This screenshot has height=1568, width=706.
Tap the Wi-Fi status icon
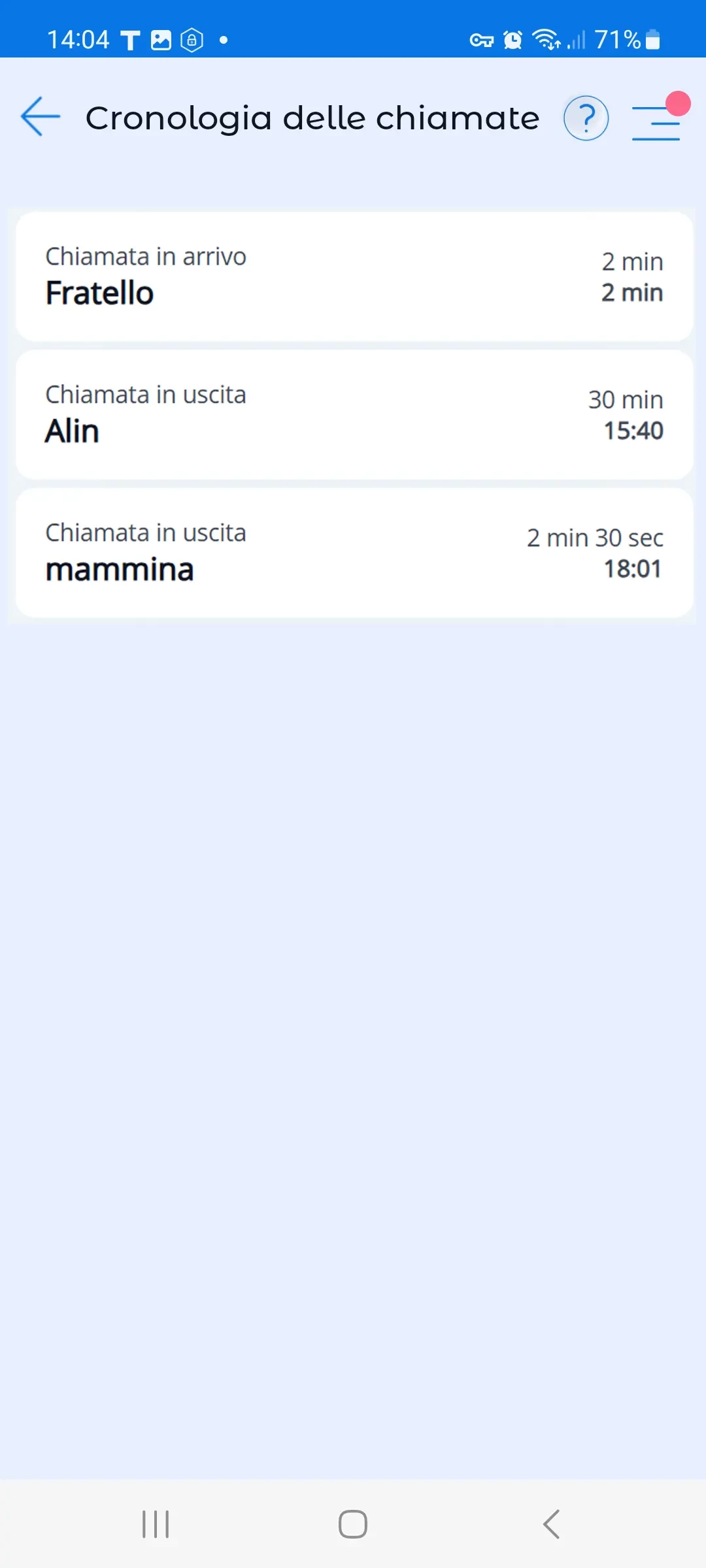click(546, 40)
